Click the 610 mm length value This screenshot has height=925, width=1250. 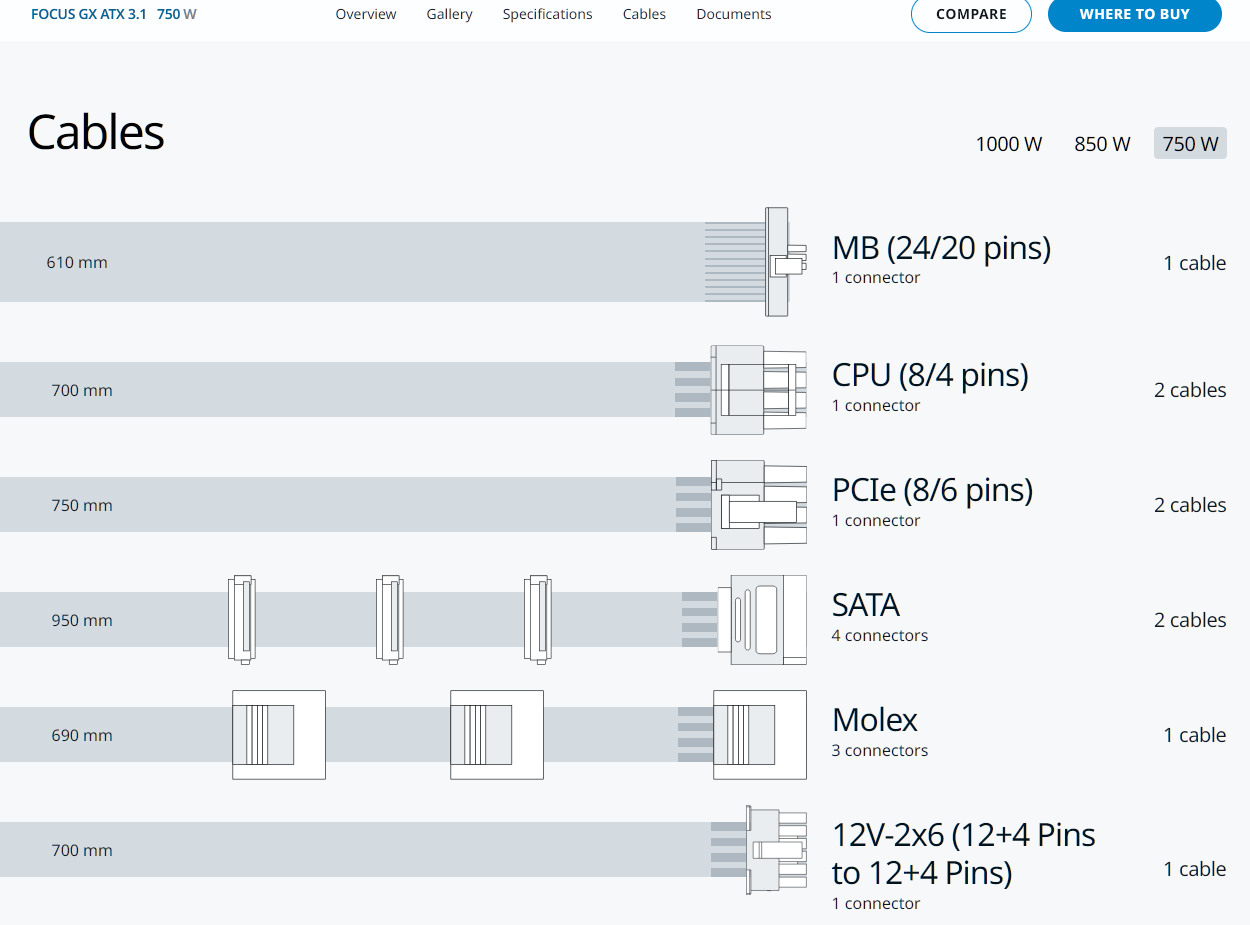[x=77, y=263]
